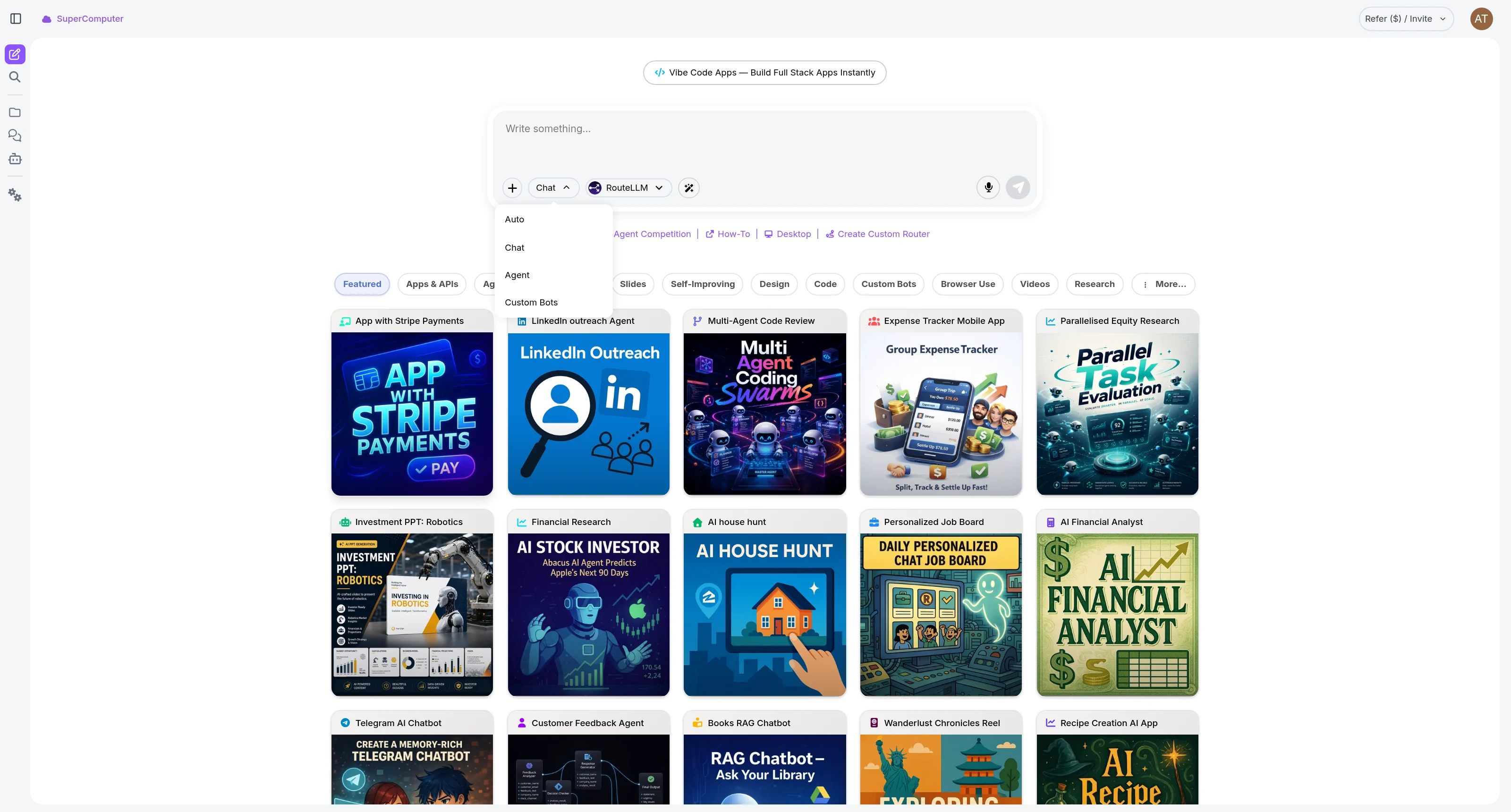Expand the Refer ($) / Invite dropdown
Viewport: 1511px width, 812px height.
1406,19
